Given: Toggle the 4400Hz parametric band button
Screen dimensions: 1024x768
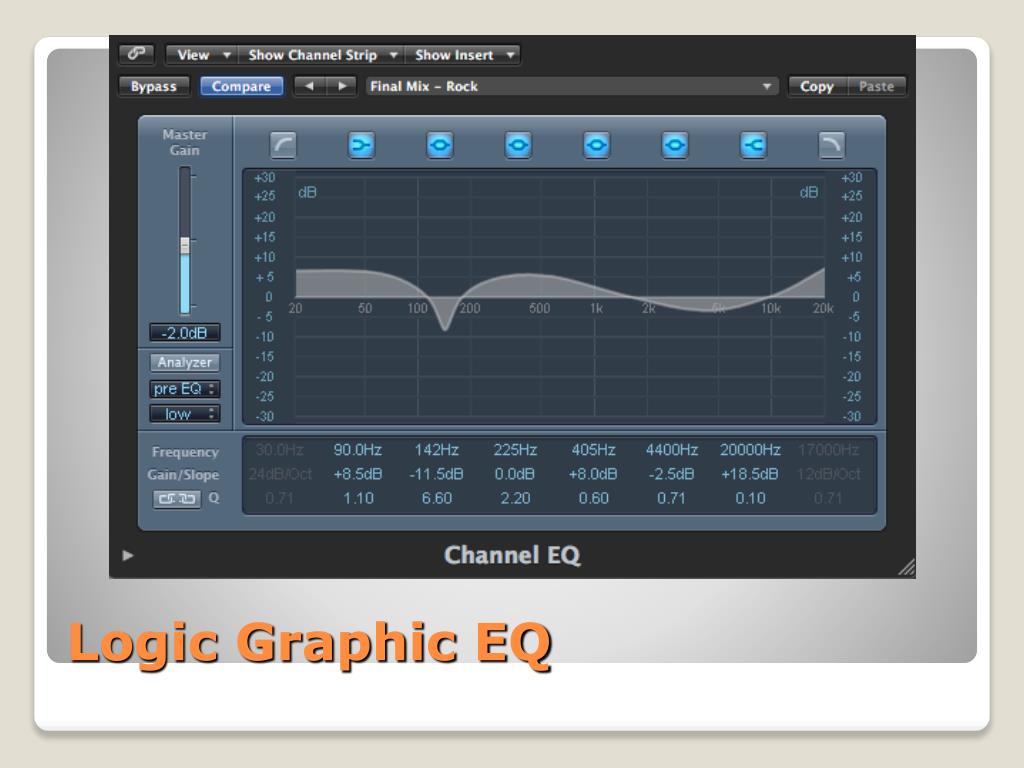Looking at the screenshot, I should 675,145.
